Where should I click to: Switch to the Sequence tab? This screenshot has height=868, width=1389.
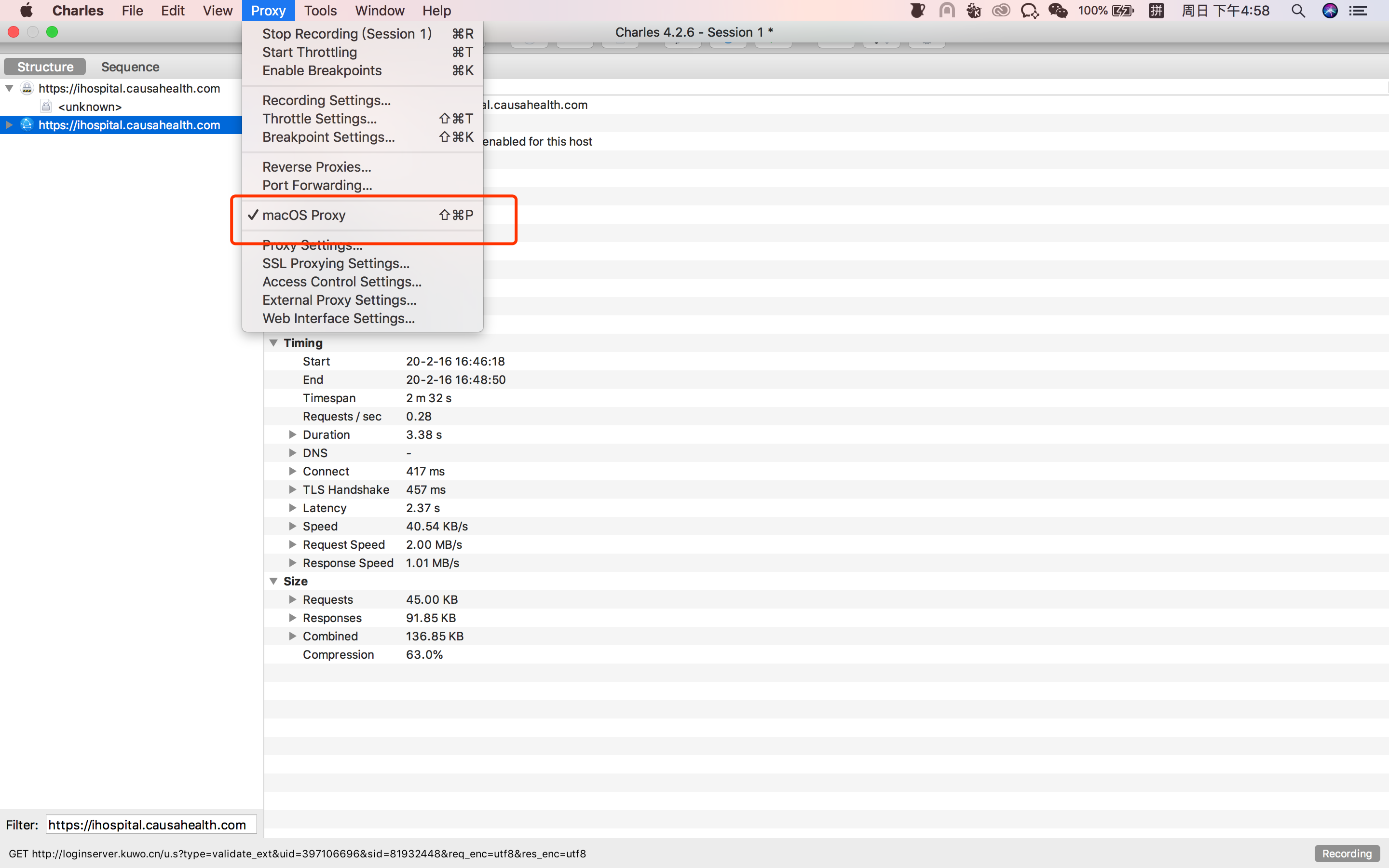130,67
